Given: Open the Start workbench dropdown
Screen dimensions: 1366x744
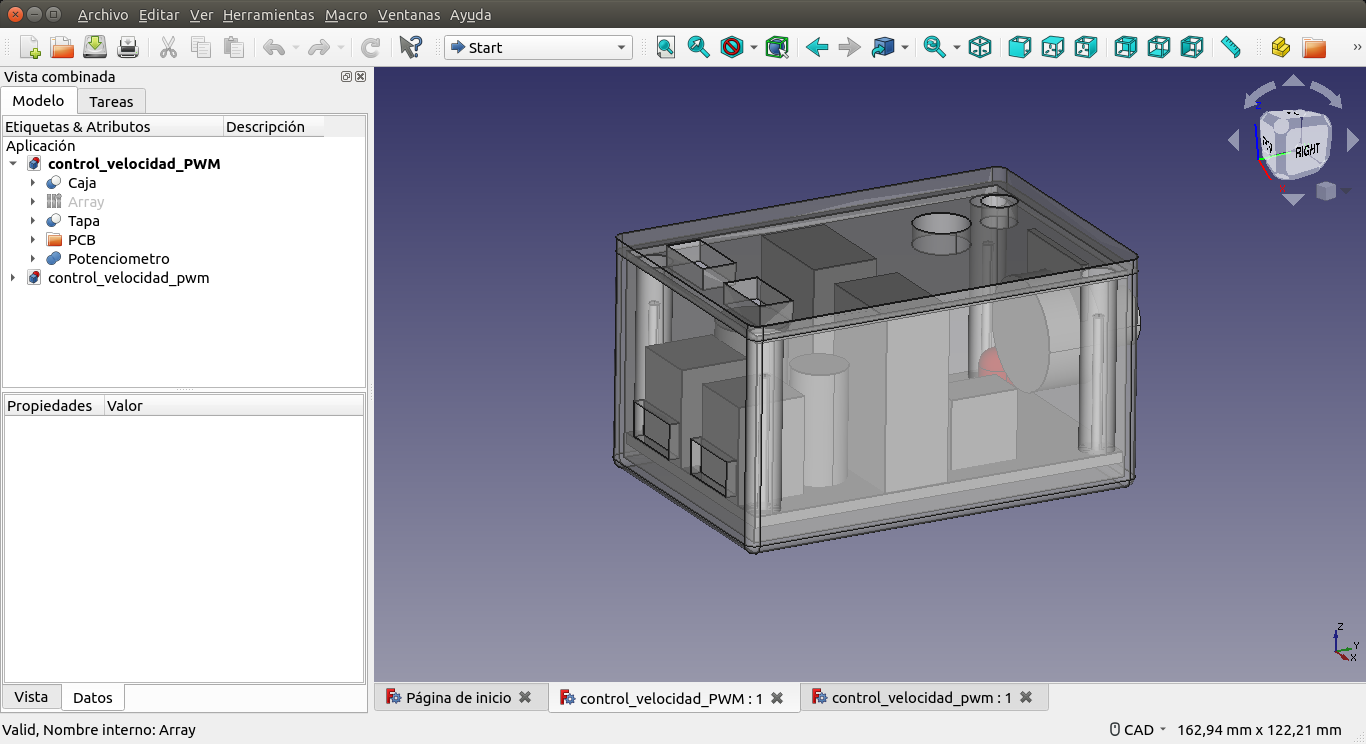Looking at the screenshot, I should (x=538, y=47).
